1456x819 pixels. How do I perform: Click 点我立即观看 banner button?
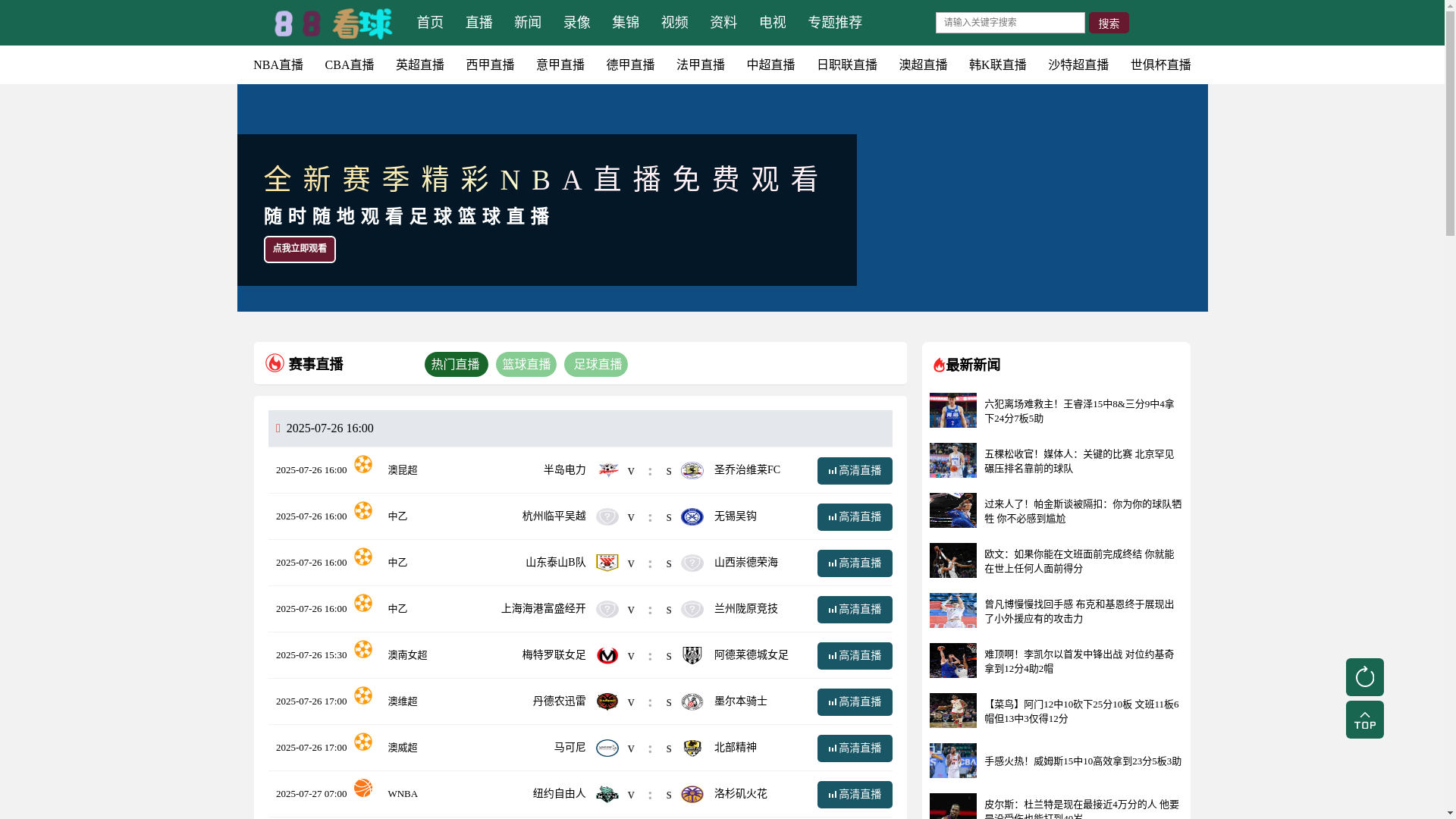(x=300, y=249)
